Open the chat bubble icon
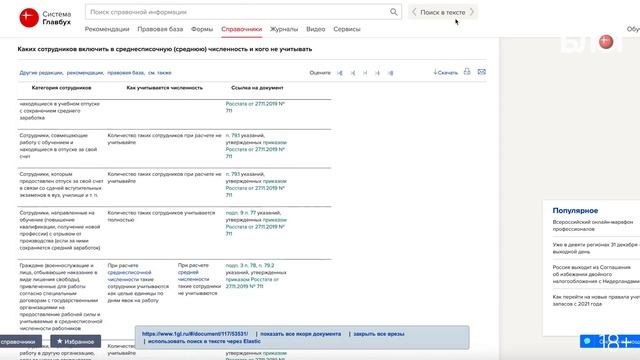This screenshot has height=360, width=640. click(x=587, y=341)
